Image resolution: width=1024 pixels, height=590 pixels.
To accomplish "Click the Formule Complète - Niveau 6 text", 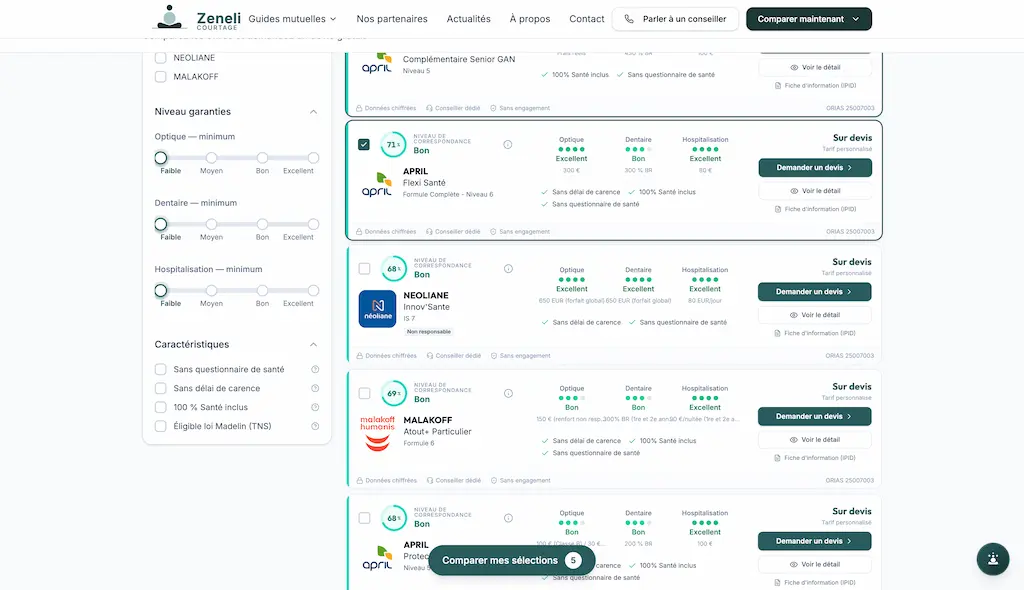I will point(448,194).
